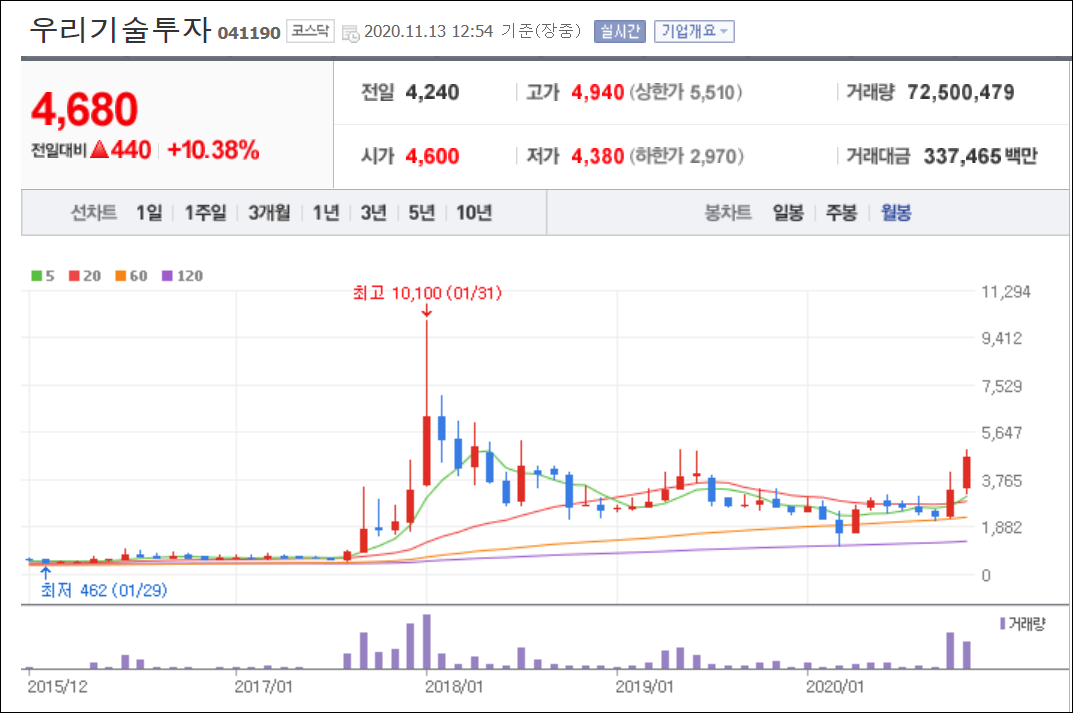Click the red down arrow marking the high
The image size is (1073, 713).
tap(427, 311)
